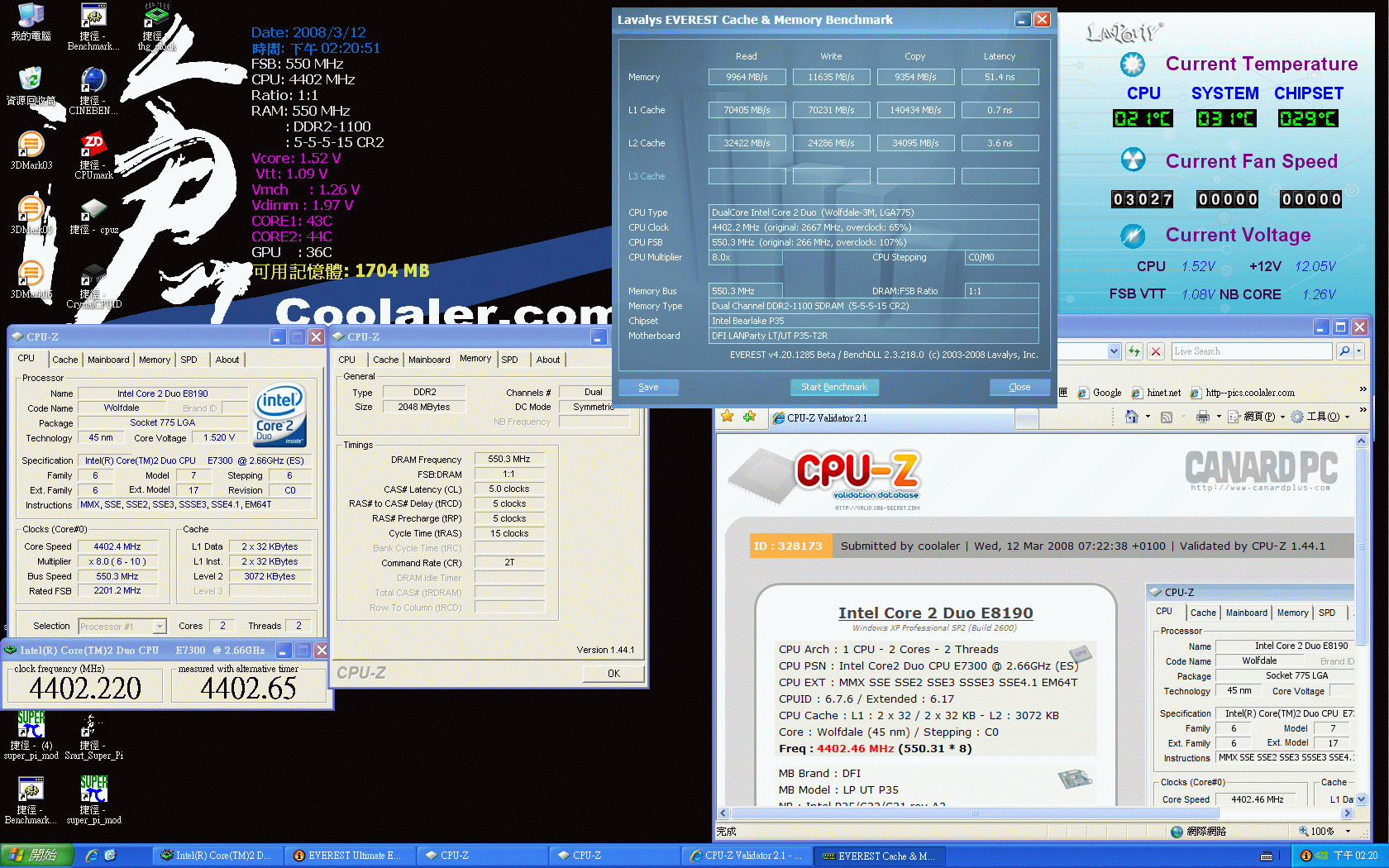Viewport: 1389px width, 868px height.
Task: Click the Favorites star icon in IE
Action: [x=727, y=417]
